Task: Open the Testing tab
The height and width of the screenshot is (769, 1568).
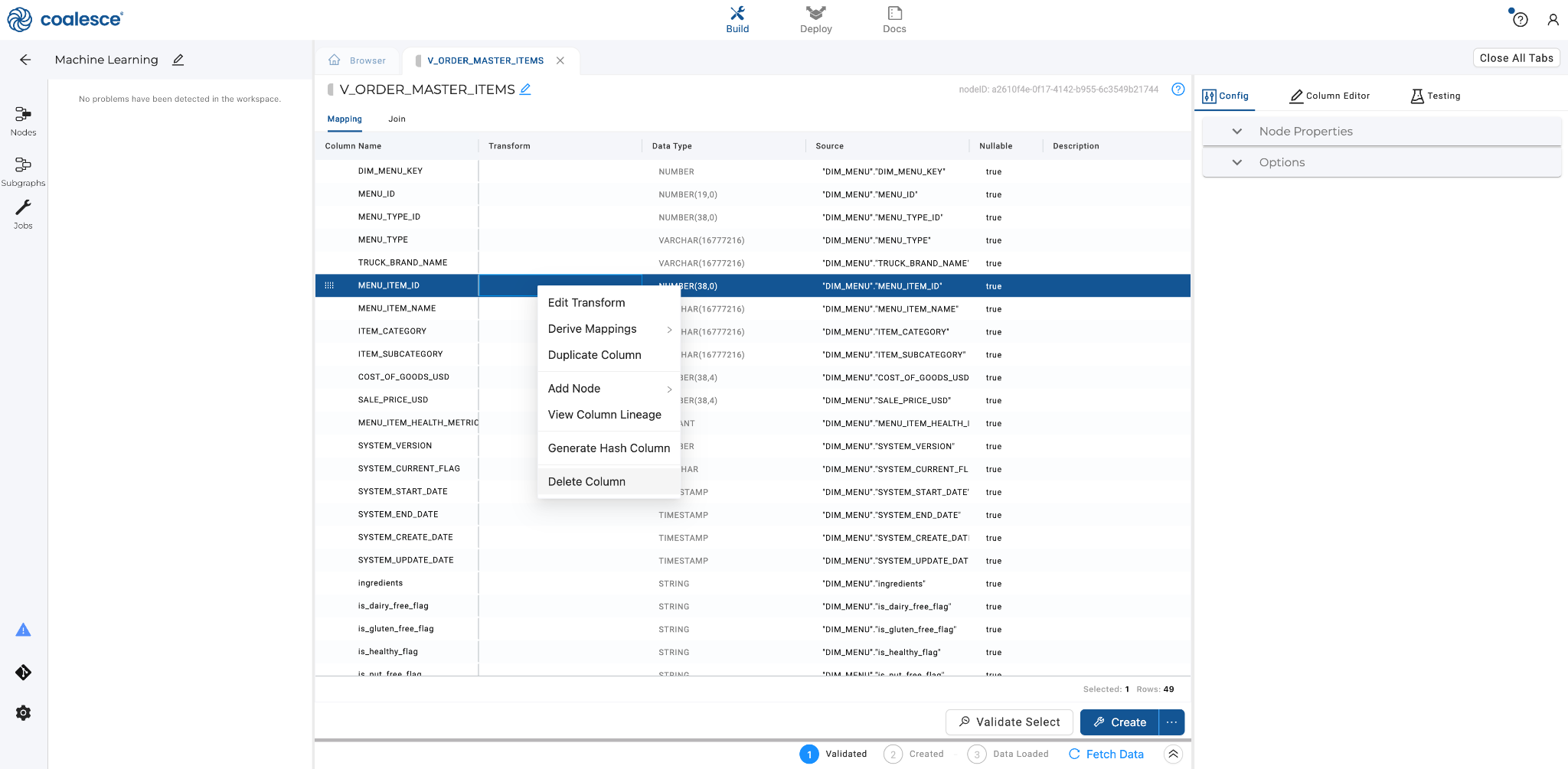Action: pos(1436,96)
